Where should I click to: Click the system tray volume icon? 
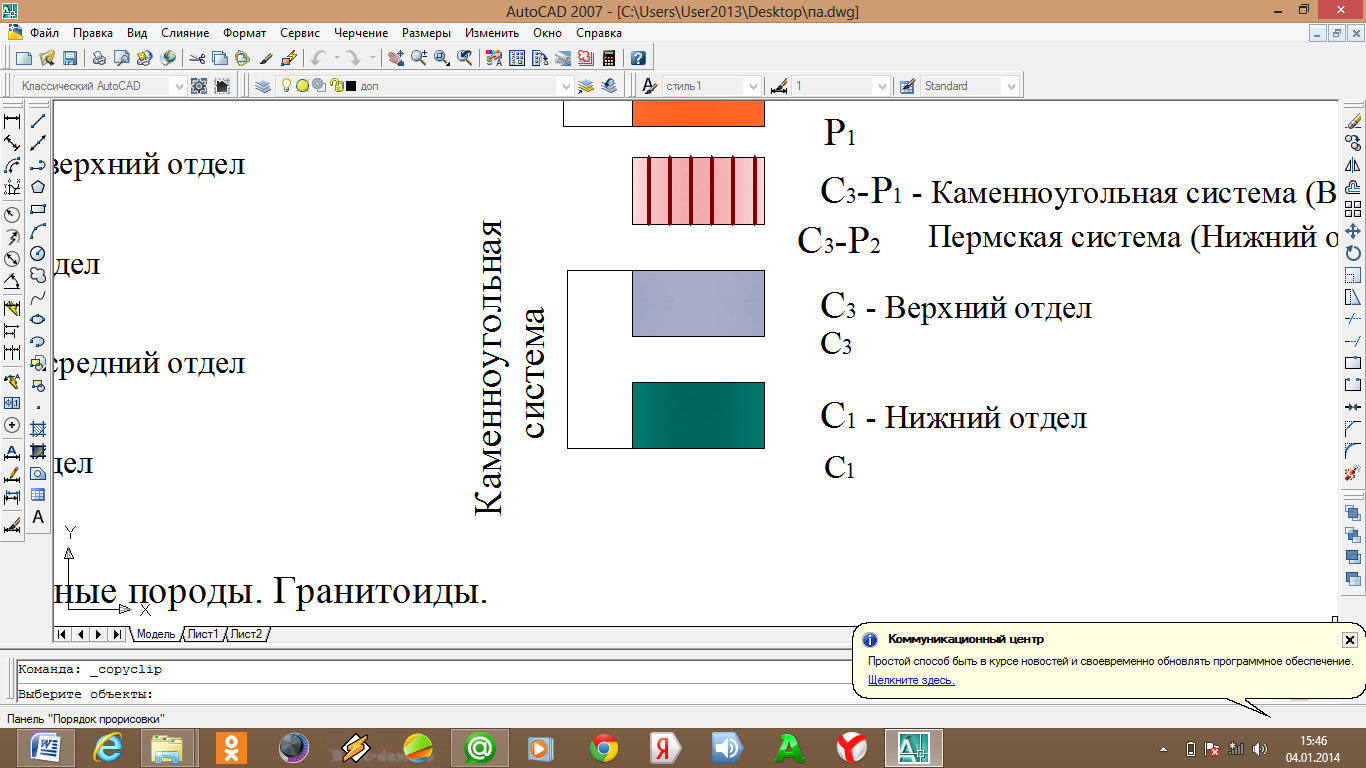click(1259, 748)
